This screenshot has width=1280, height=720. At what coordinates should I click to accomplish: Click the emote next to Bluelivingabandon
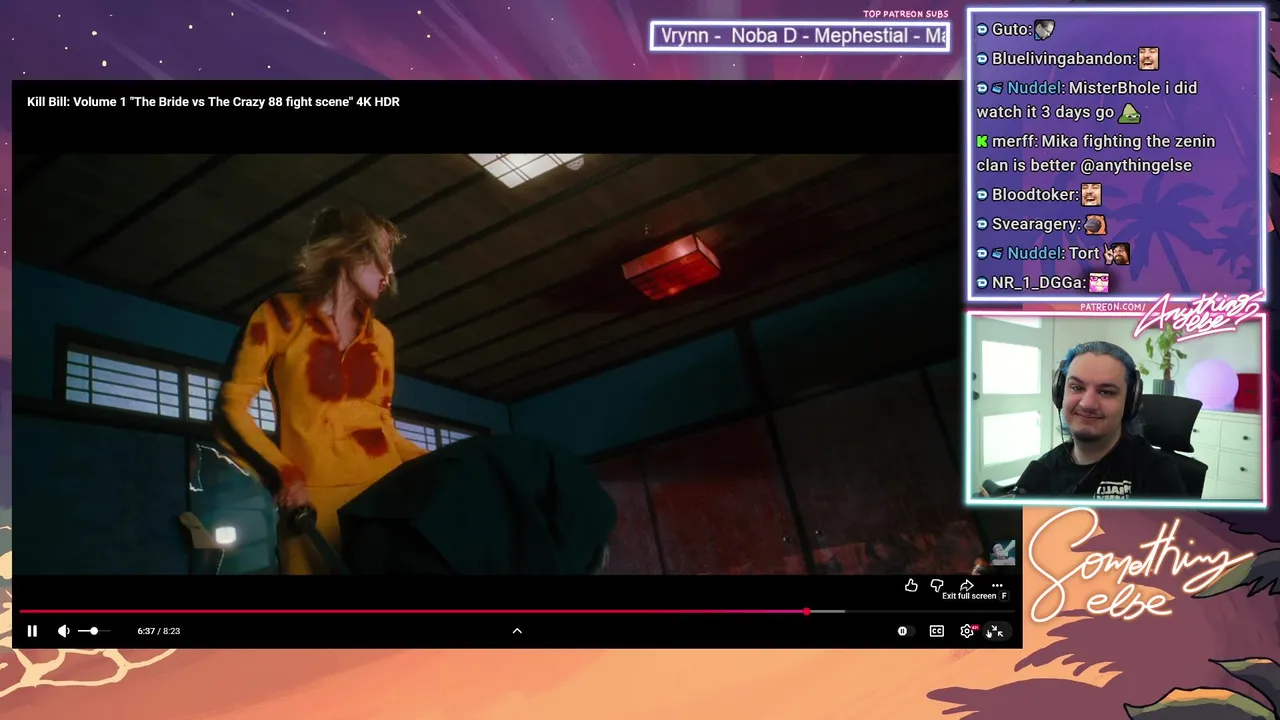tap(1148, 59)
